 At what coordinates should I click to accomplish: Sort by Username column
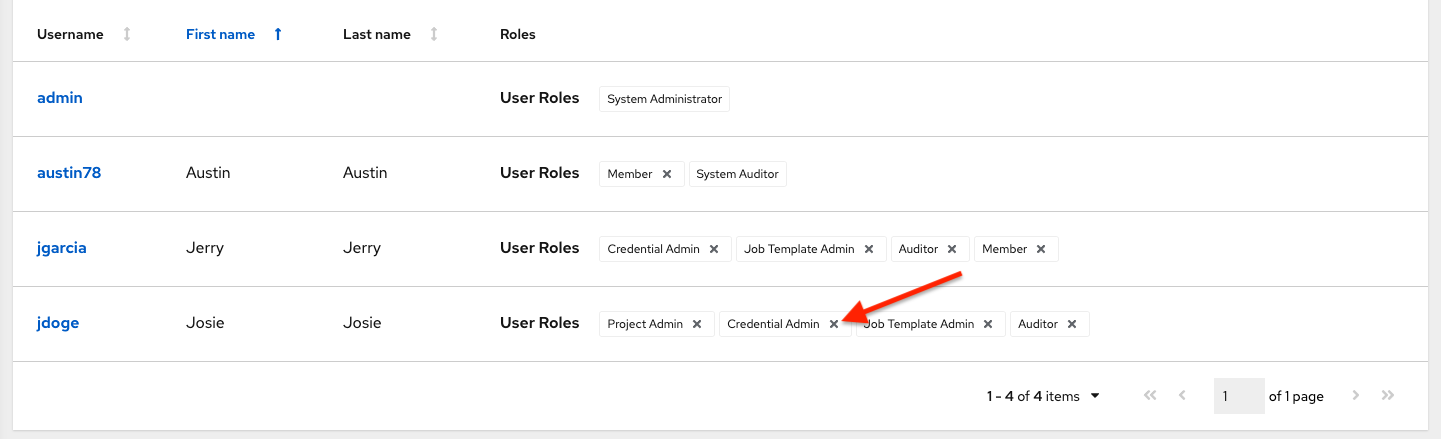(x=127, y=34)
